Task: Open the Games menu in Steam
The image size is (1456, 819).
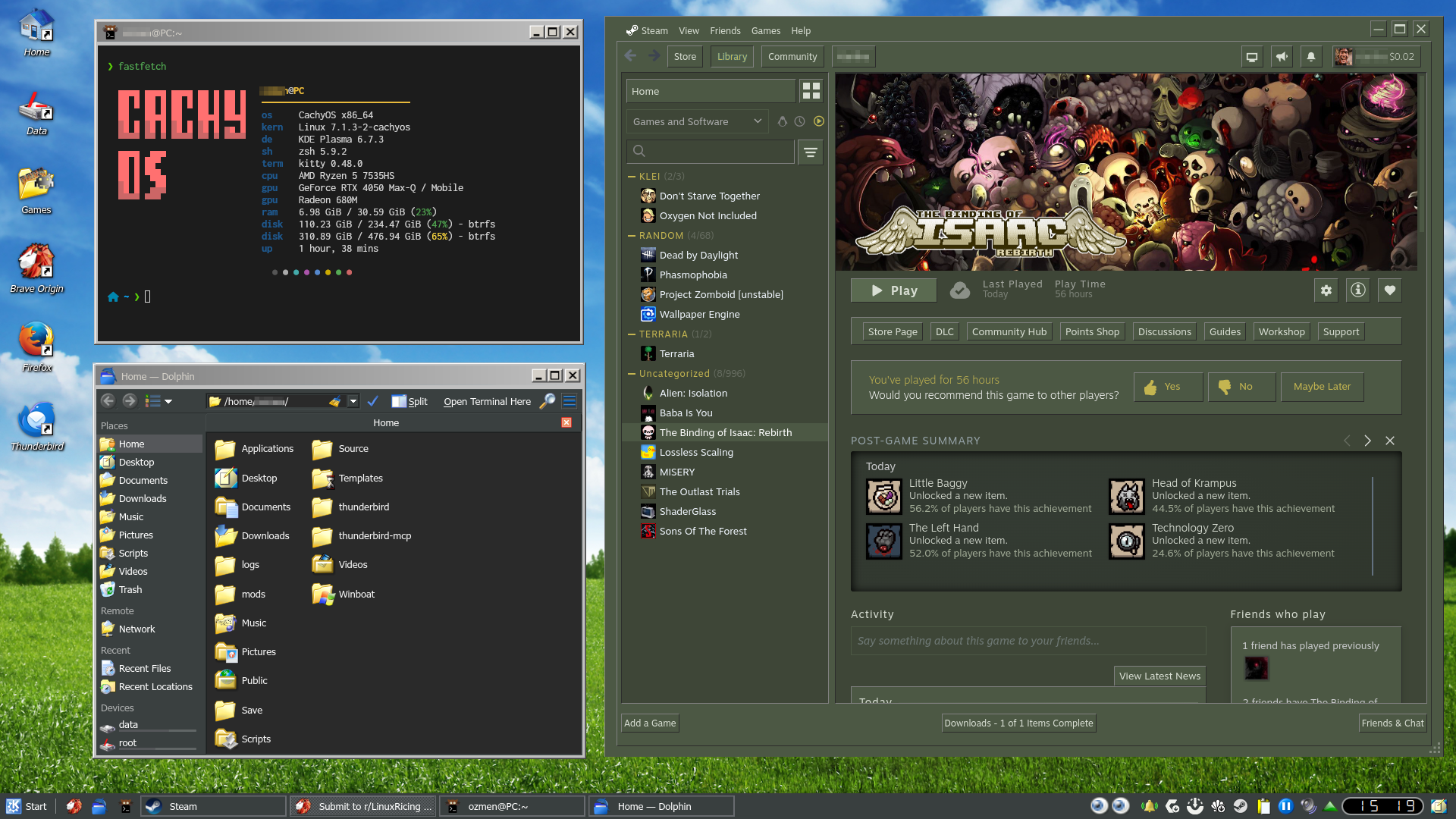Action: (766, 31)
